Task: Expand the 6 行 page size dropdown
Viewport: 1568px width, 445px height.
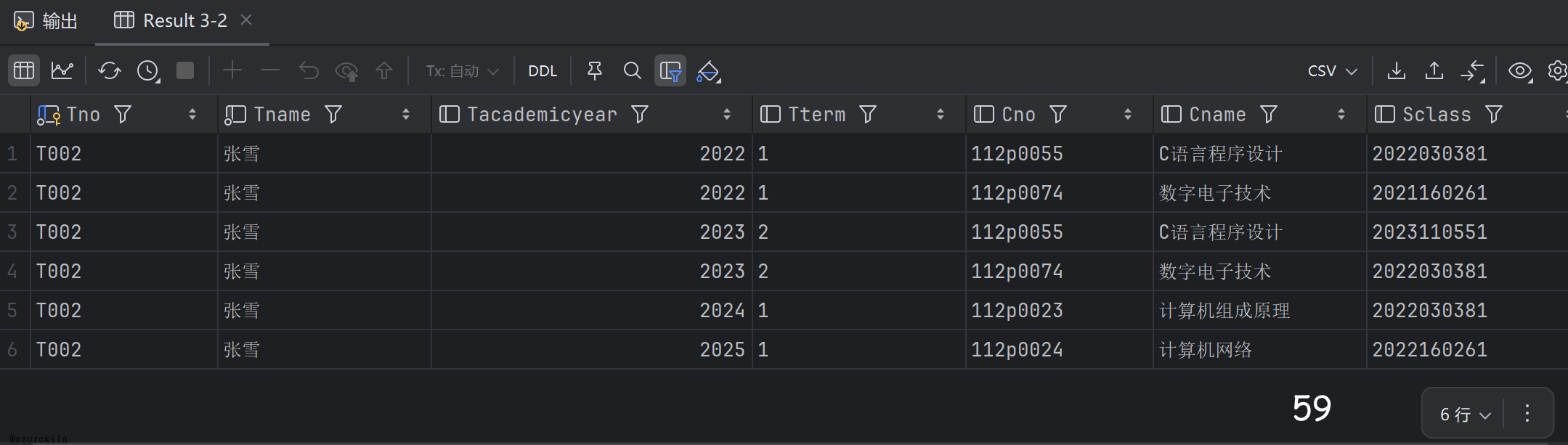Action: [1465, 415]
